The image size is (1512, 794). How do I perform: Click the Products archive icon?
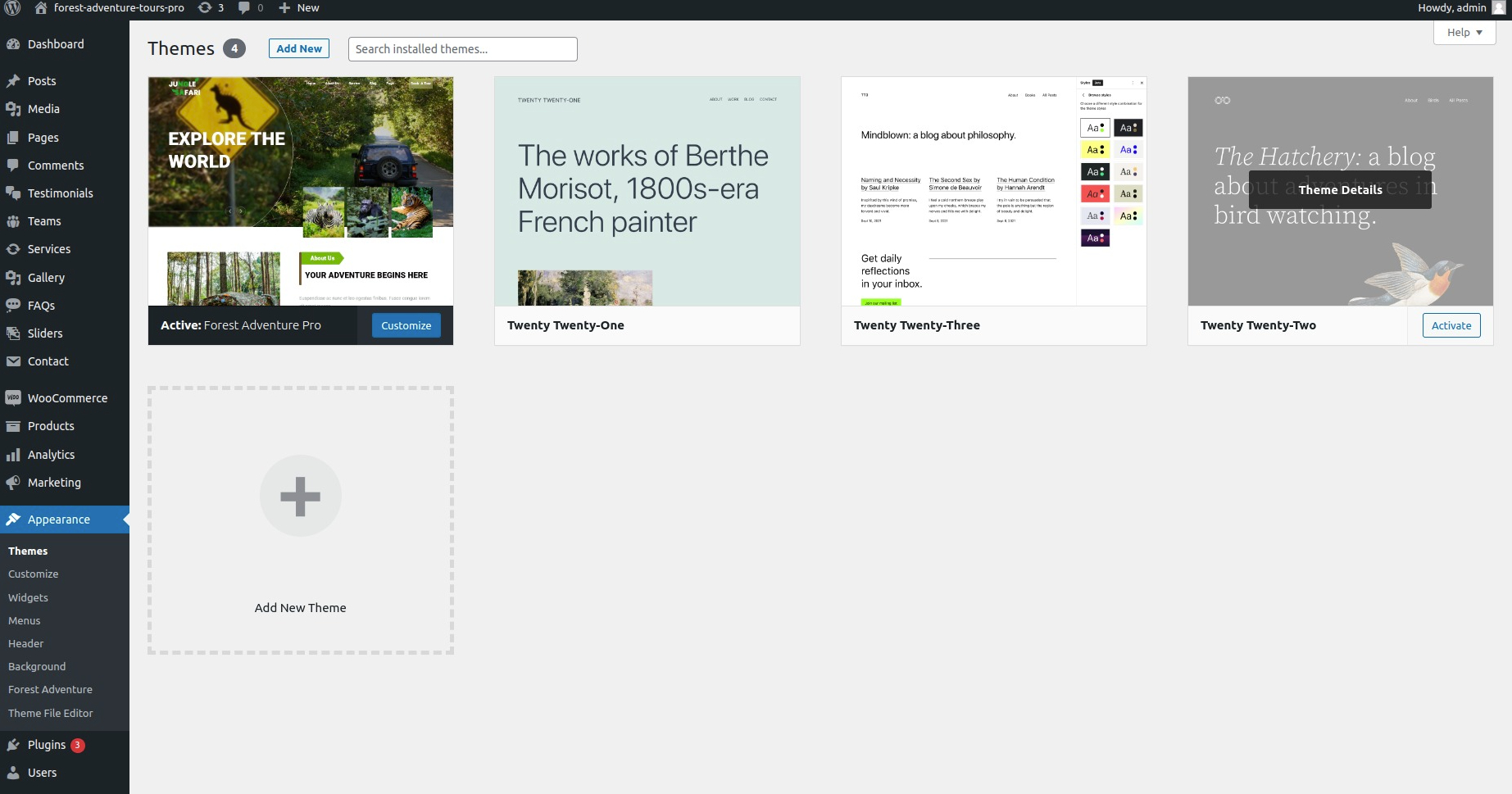coord(13,426)
